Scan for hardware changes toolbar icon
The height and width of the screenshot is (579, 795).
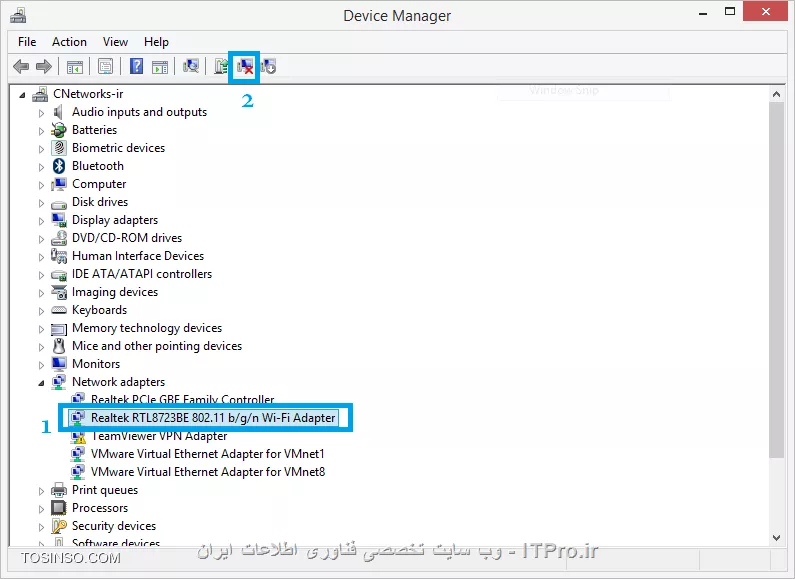point(191,66)
